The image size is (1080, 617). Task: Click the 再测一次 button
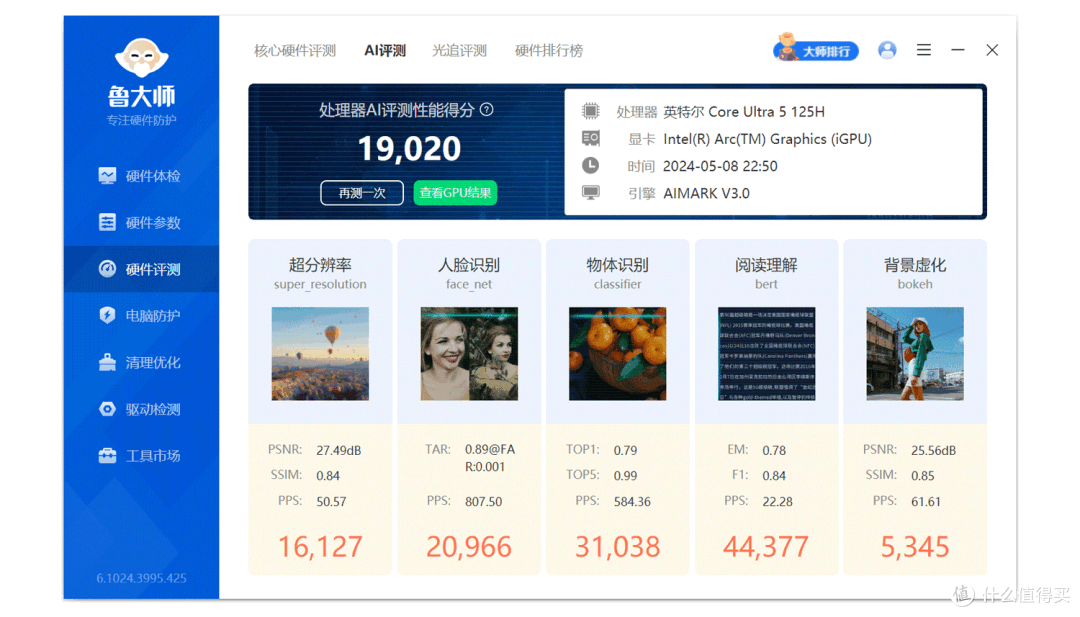click(x=362, y=193)
